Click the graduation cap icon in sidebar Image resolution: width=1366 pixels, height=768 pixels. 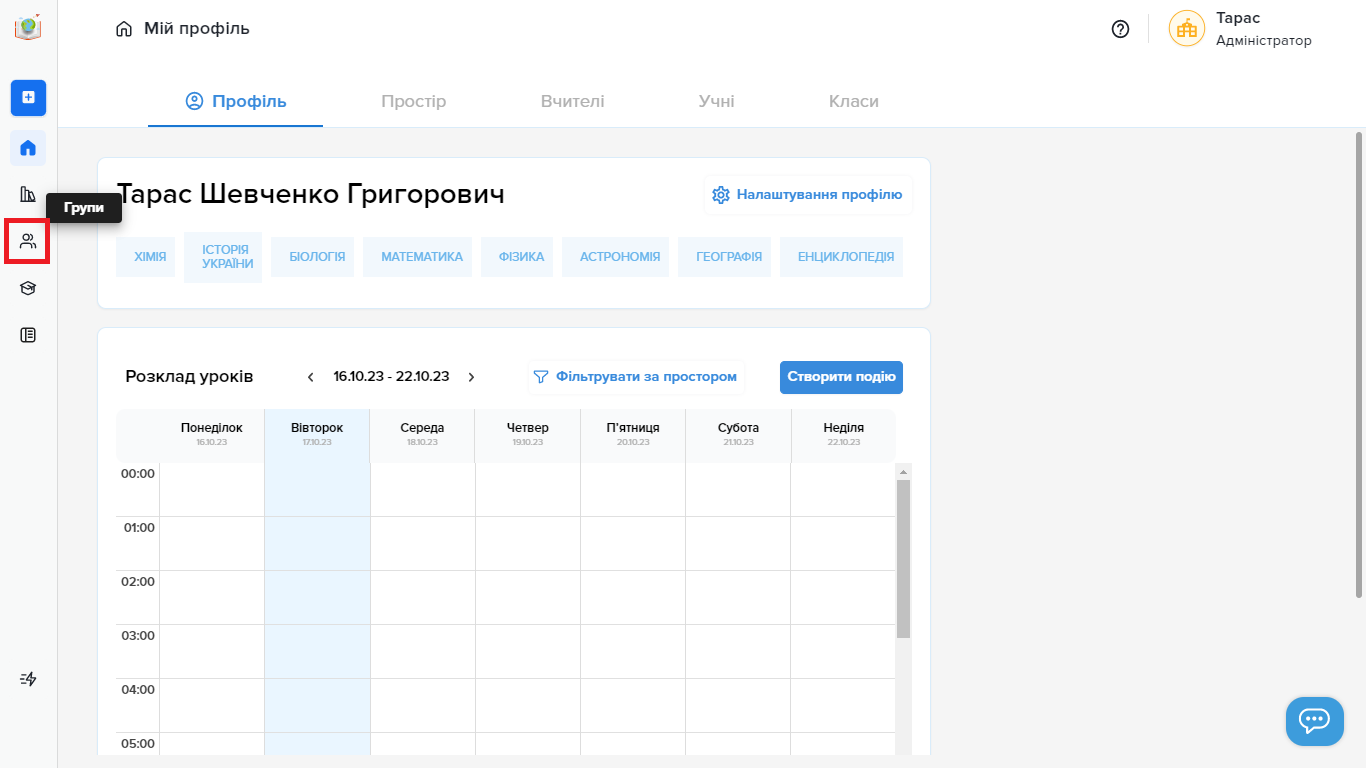pyautogui.click(x=28, y=288)
